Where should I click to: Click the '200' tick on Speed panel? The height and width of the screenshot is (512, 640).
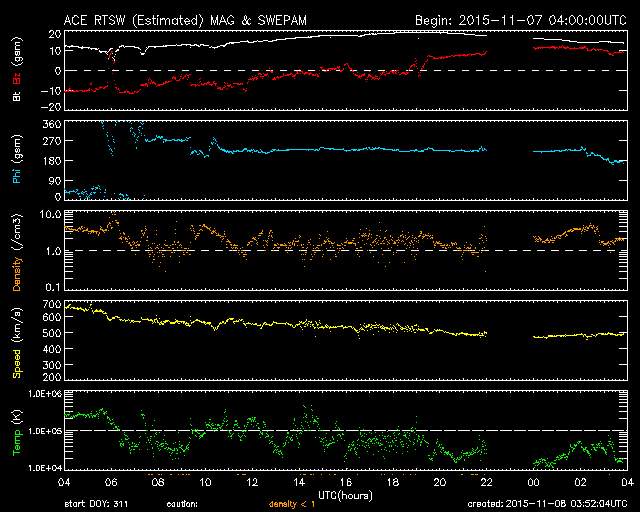[x=52, y=377]
